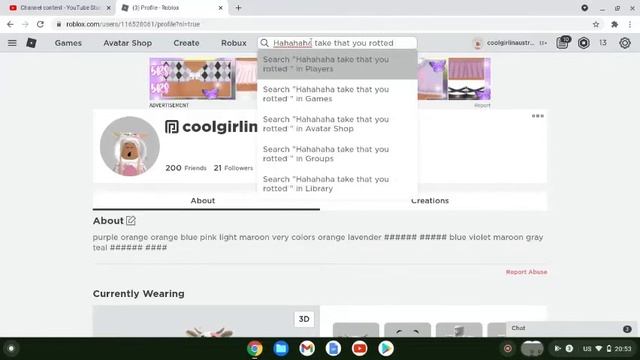The width and height of the screenshot is (640, 360).
Task: Click the profile avatar picture
Action: click(x=130, y=146)
